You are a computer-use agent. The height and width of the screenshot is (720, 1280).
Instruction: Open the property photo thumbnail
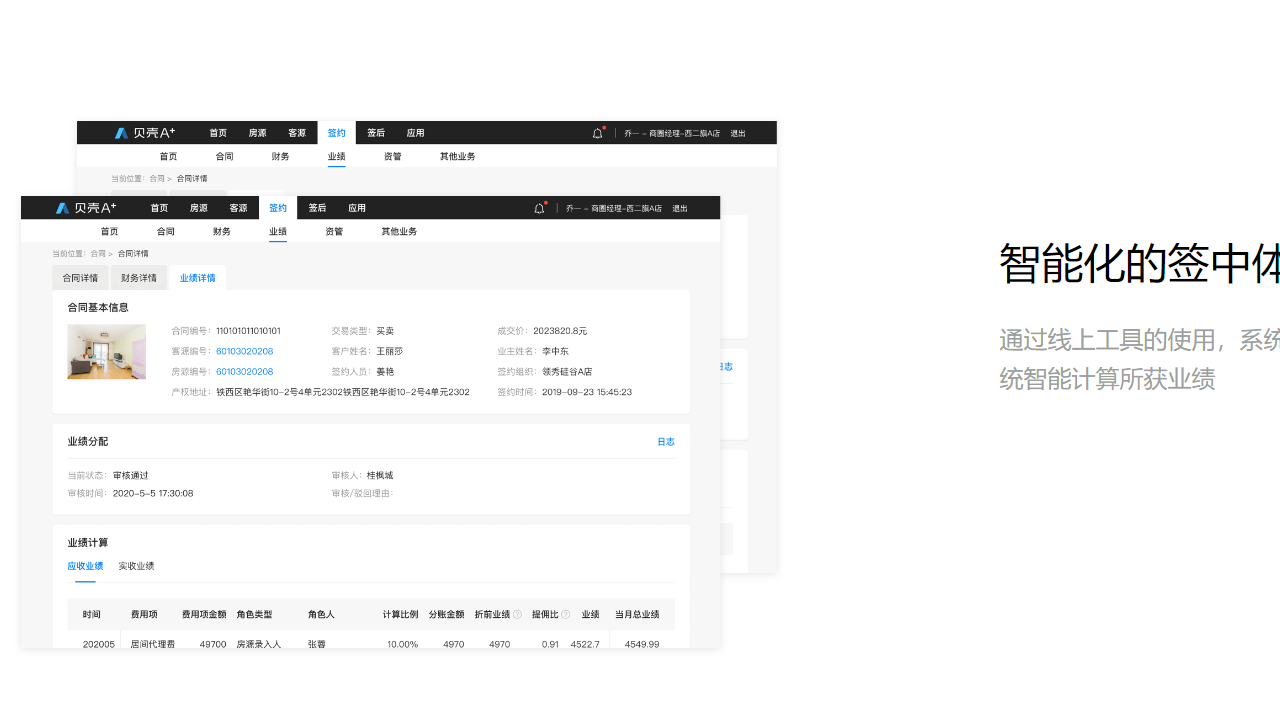point(107,351)
